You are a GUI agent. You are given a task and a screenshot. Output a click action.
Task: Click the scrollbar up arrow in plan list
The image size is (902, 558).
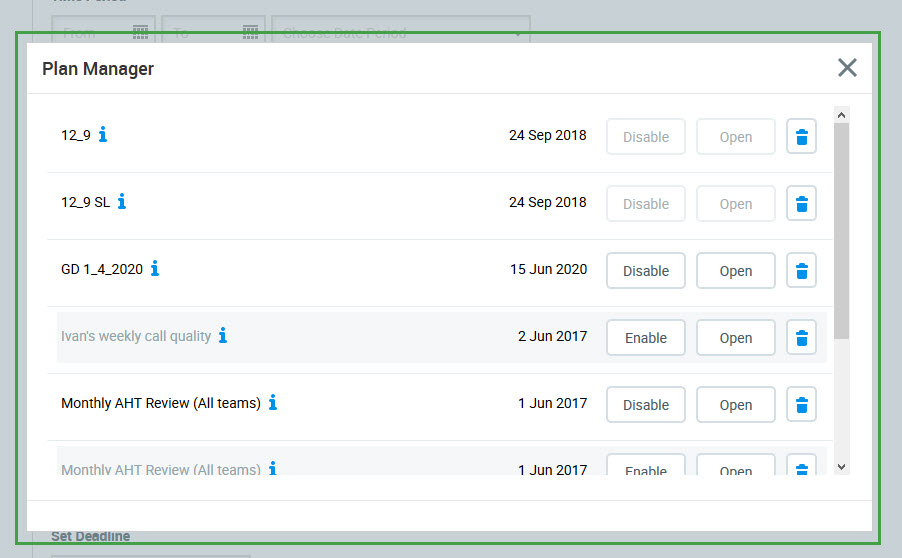coord(841,115)
